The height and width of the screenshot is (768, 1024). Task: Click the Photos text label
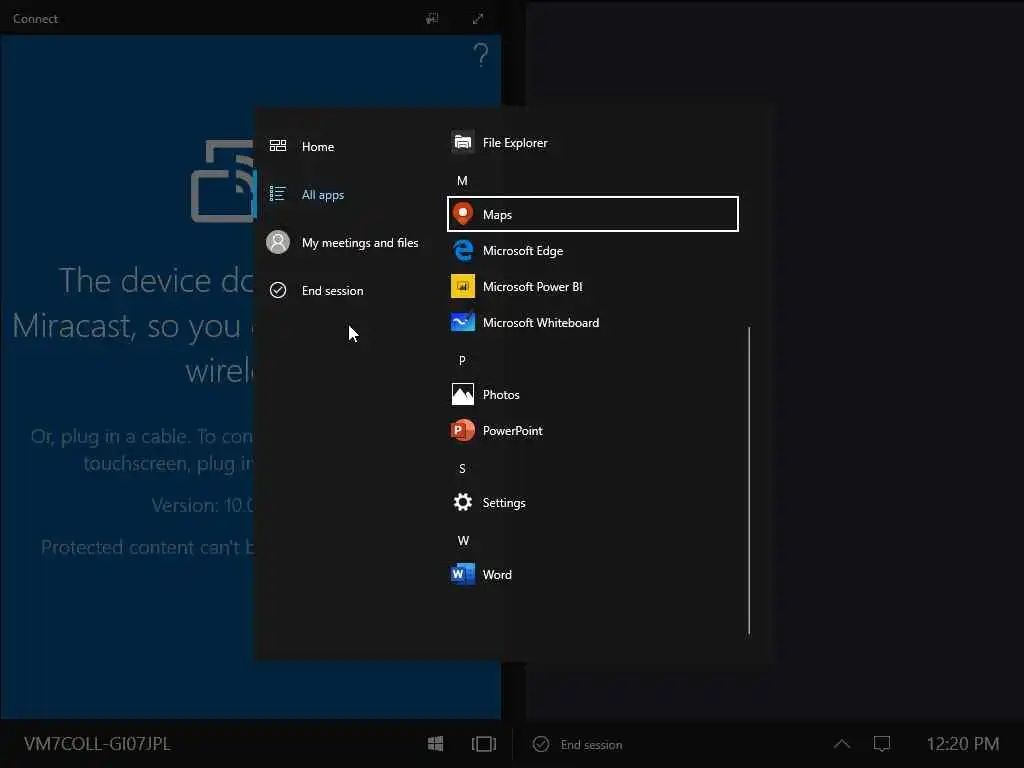click(501, 395)
